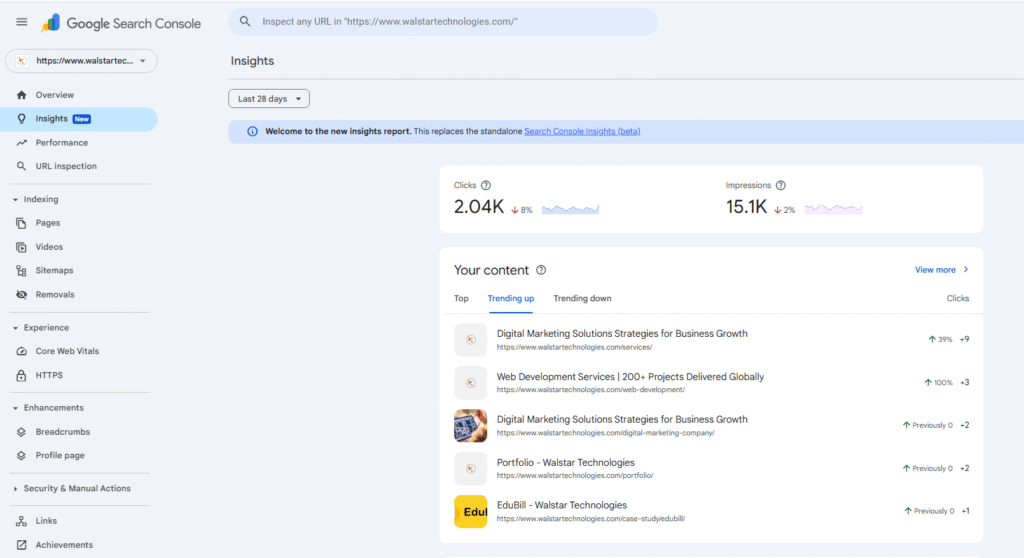
Task: Click the Overview home icon
Action: coord(22,95)
